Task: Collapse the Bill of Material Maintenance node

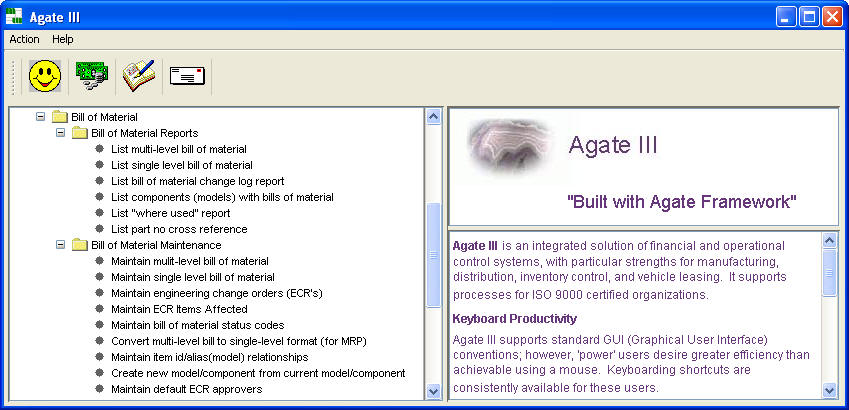Action: tap(60, 245)
